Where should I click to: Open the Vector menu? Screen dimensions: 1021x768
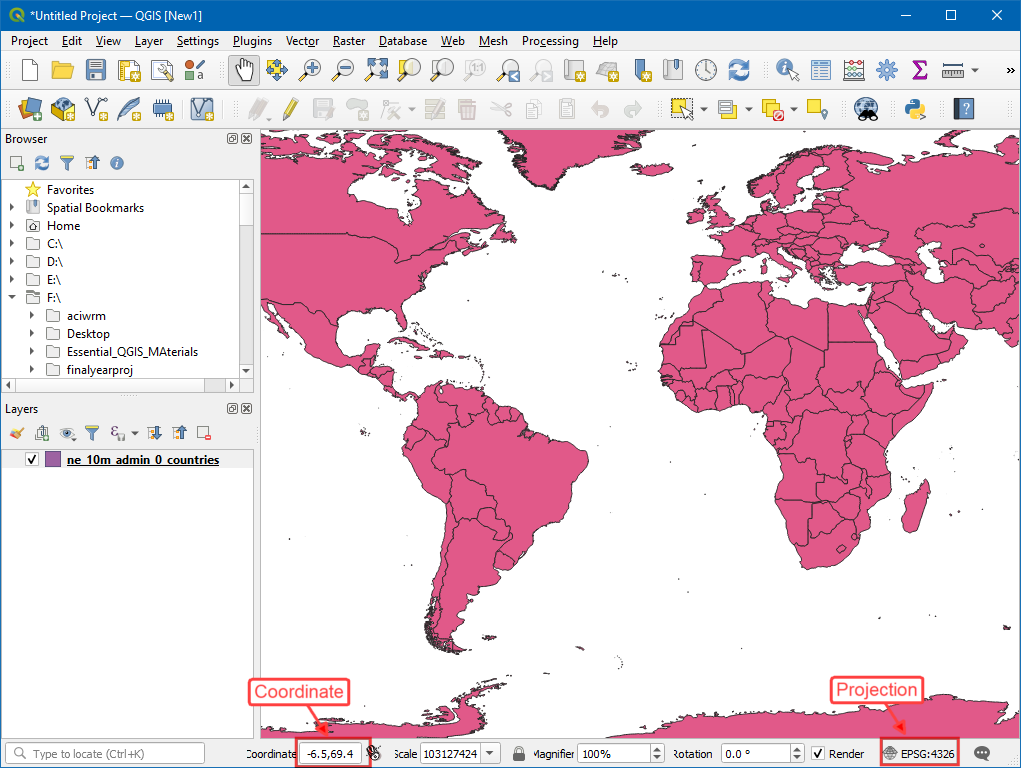[302, 41]
